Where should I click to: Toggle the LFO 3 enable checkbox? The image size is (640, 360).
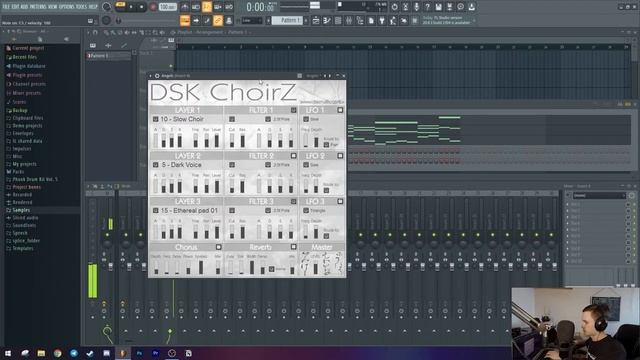(340, 202)
